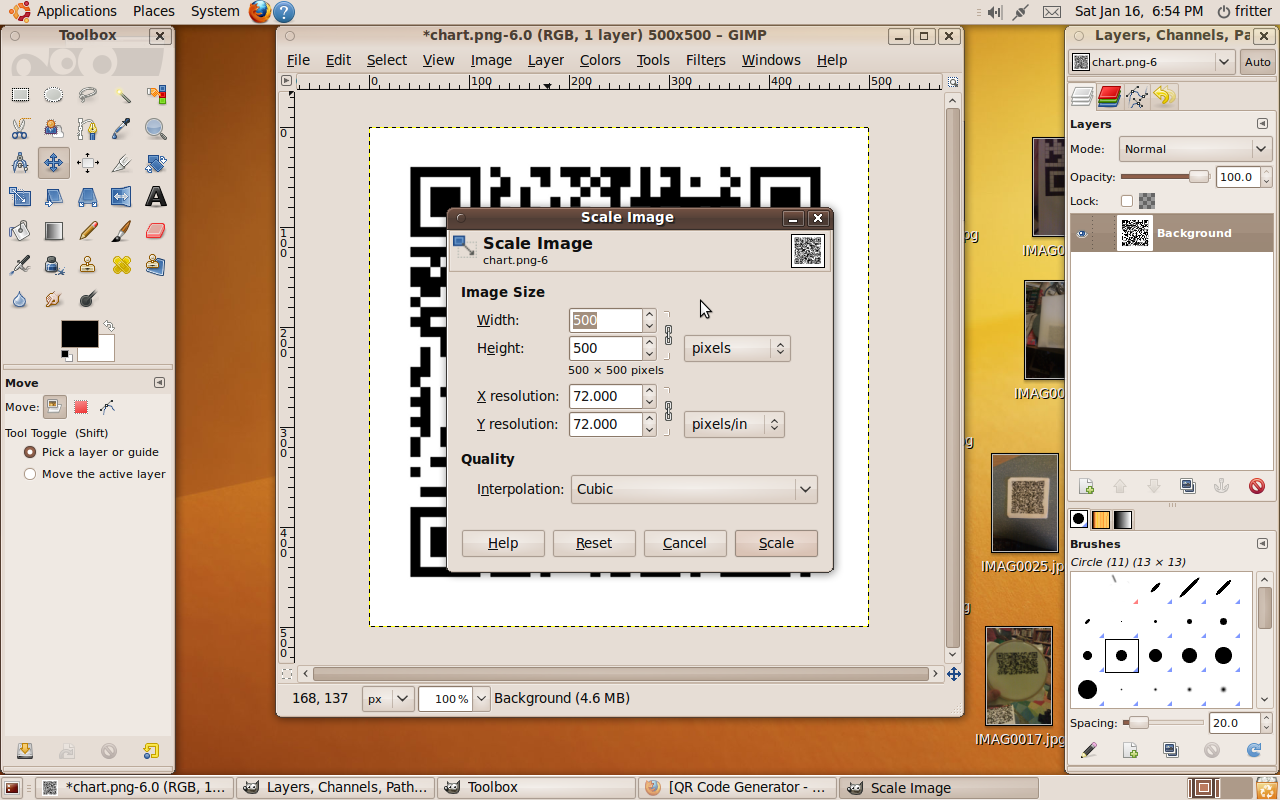Toggle the Background layer visibility eye
The width and height of the screenshot is (1280, 800).
coord(1081,233)
